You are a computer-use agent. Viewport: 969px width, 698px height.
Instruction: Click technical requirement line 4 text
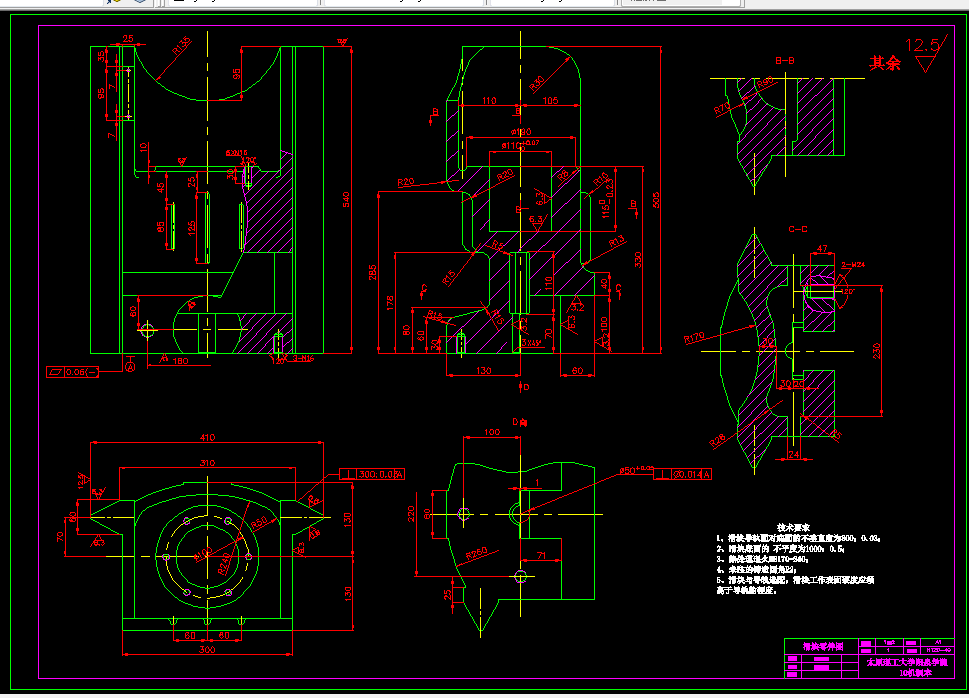point(757,569)
